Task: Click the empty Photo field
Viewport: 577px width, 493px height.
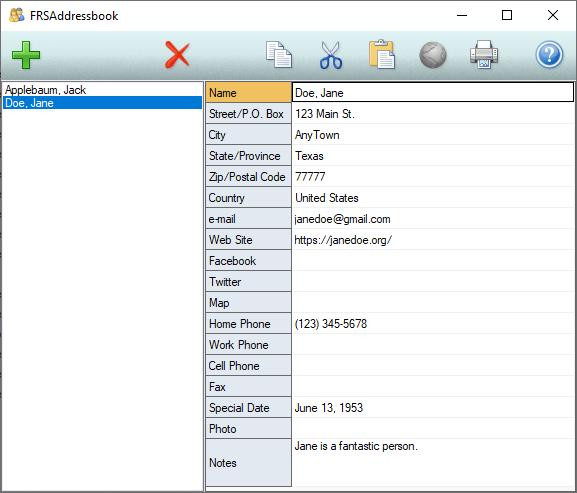Action: (433, 429)
